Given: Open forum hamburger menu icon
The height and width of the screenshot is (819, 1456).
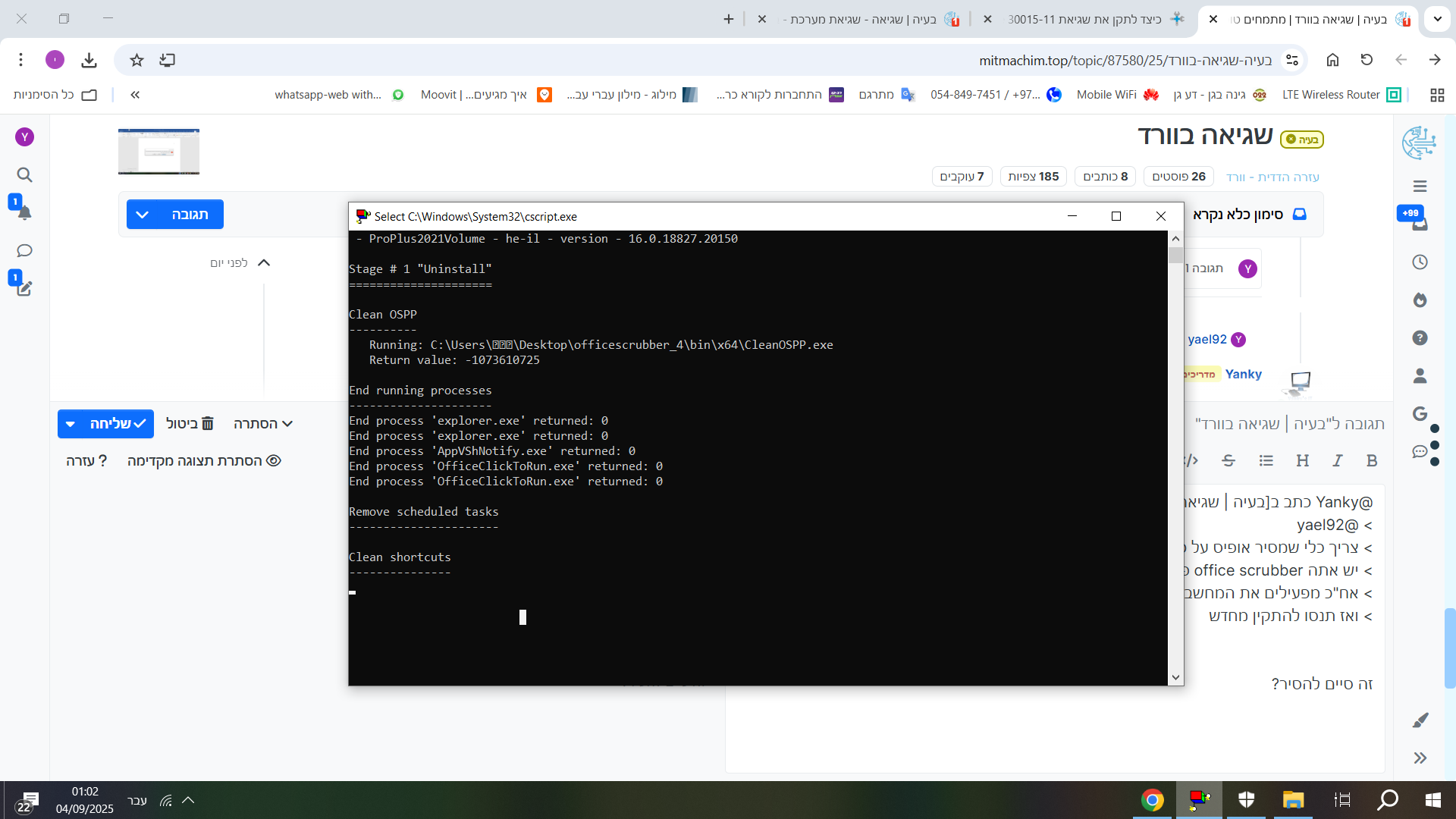Looking at the screenshot, I should point(1420,187).
